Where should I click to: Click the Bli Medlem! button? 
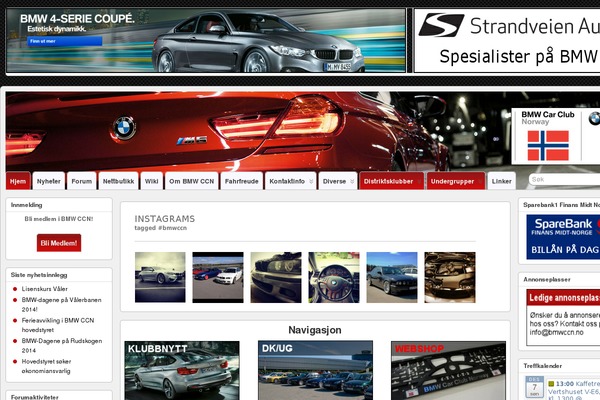[59, 243]
